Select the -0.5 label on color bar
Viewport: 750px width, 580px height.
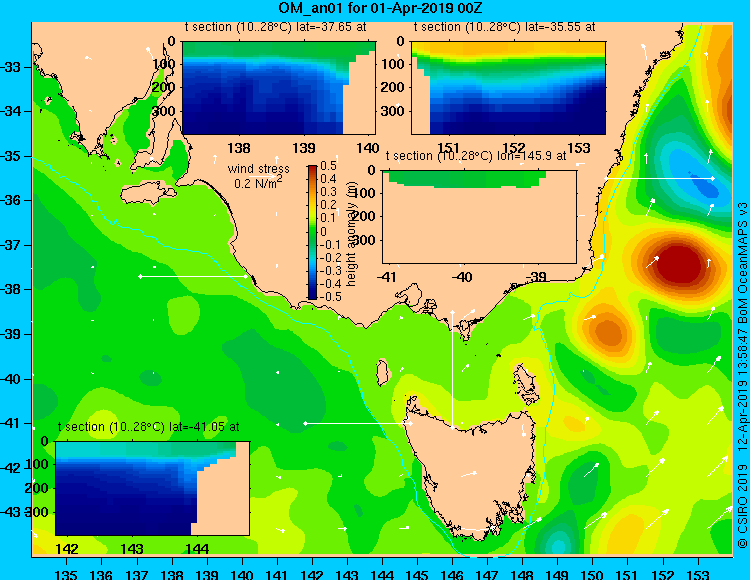coord(330,297)
